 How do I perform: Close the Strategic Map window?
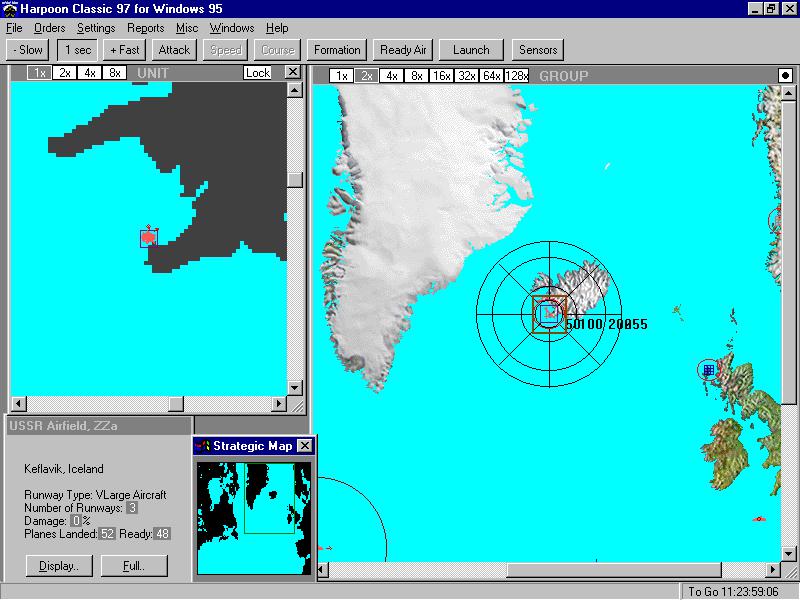coord(305,446)
